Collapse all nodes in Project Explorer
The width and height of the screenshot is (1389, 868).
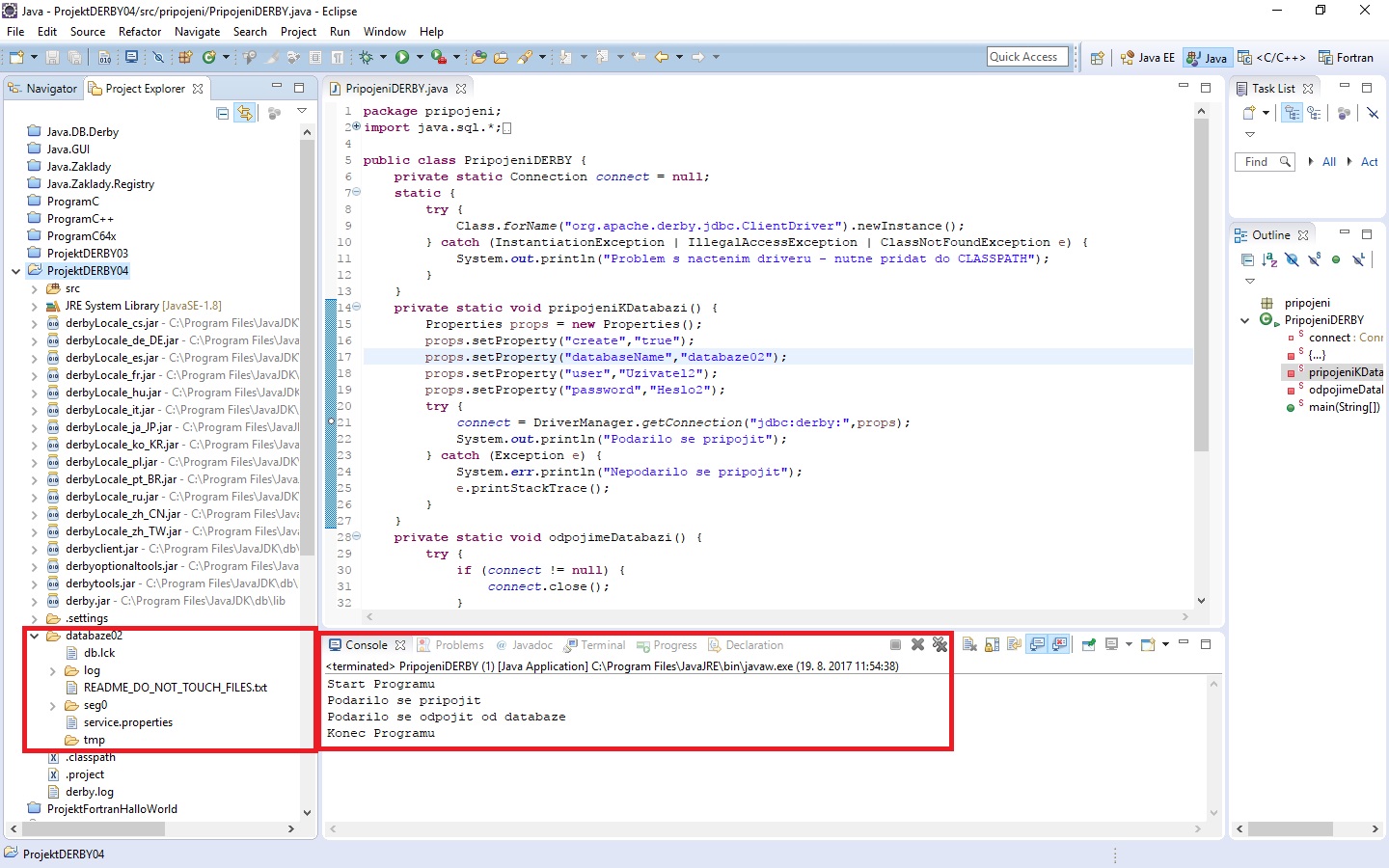point(221,113)
